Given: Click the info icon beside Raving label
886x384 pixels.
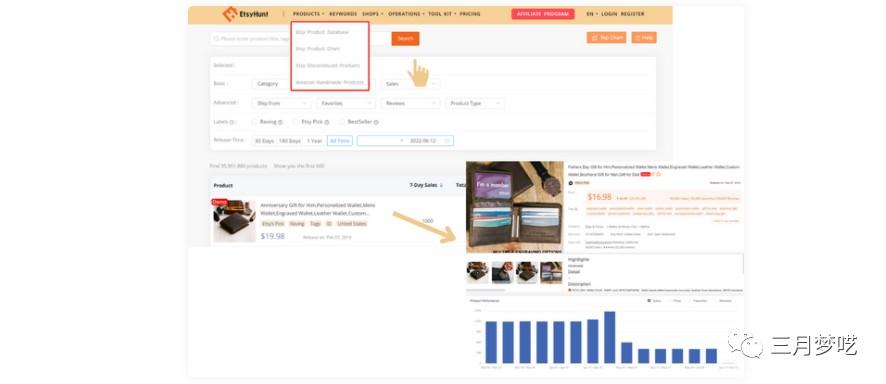Looking at the screenshot, I should [x=280, y=122].
